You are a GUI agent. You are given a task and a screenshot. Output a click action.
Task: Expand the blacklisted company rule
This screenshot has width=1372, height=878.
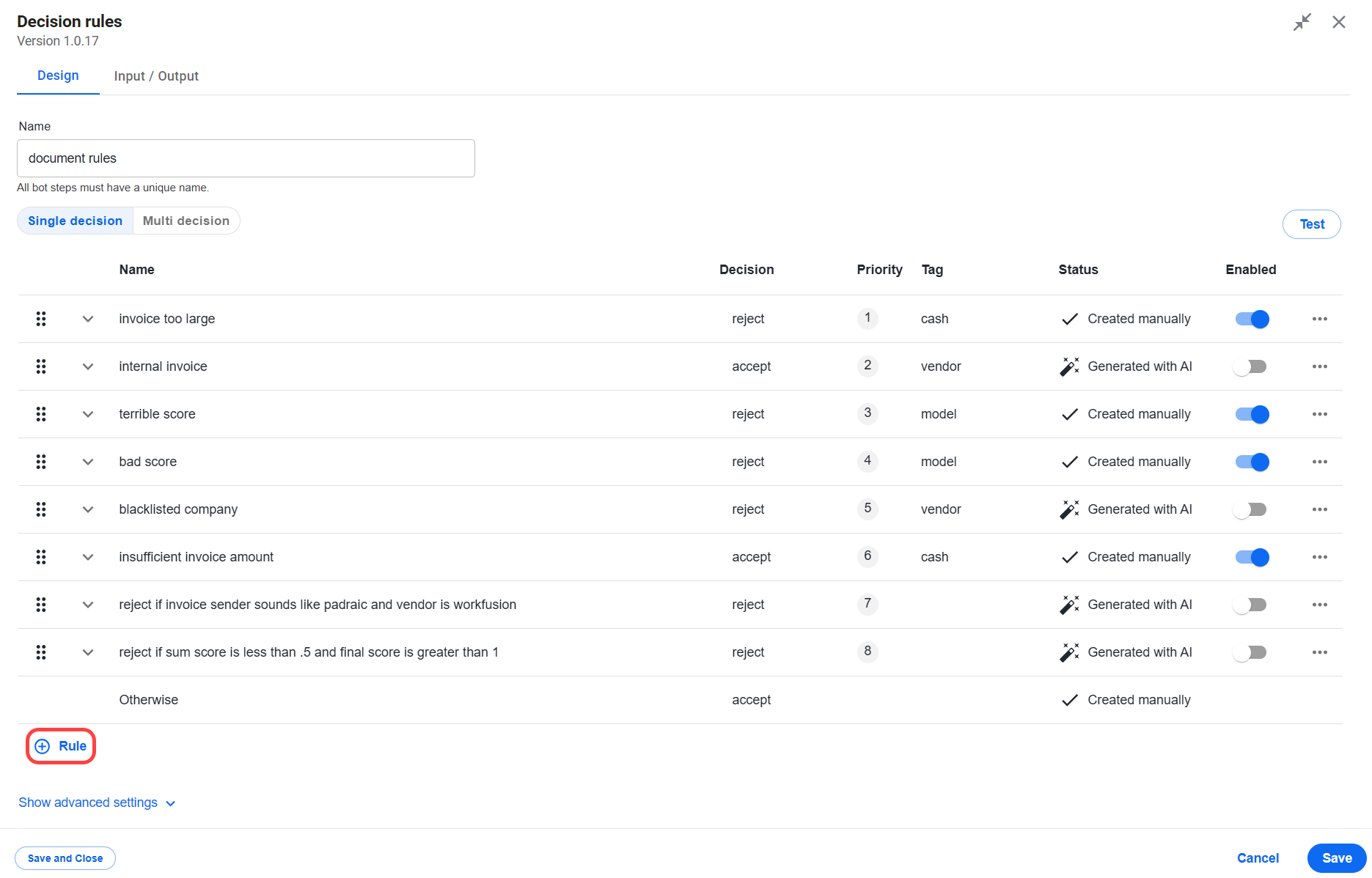(88, 509)
